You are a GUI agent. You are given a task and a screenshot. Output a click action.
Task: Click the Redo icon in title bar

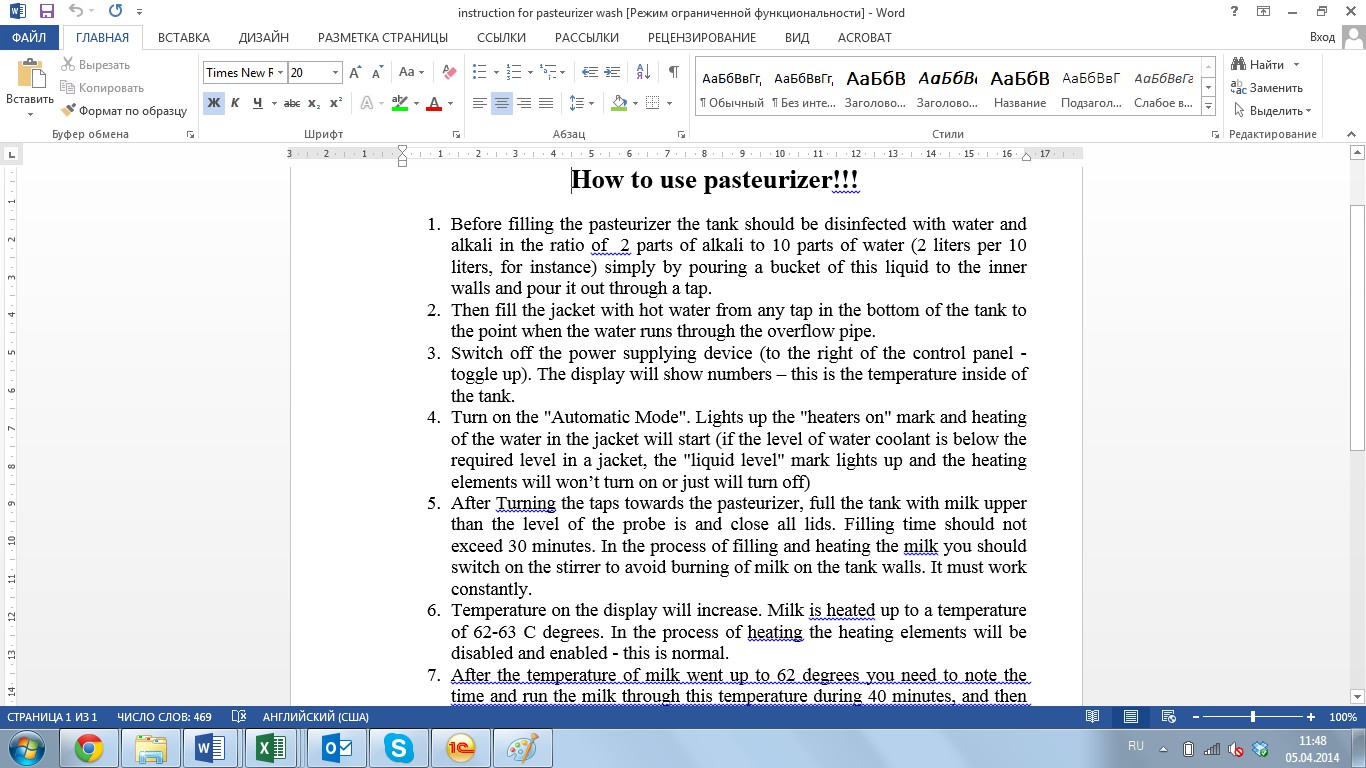[115, 12]
